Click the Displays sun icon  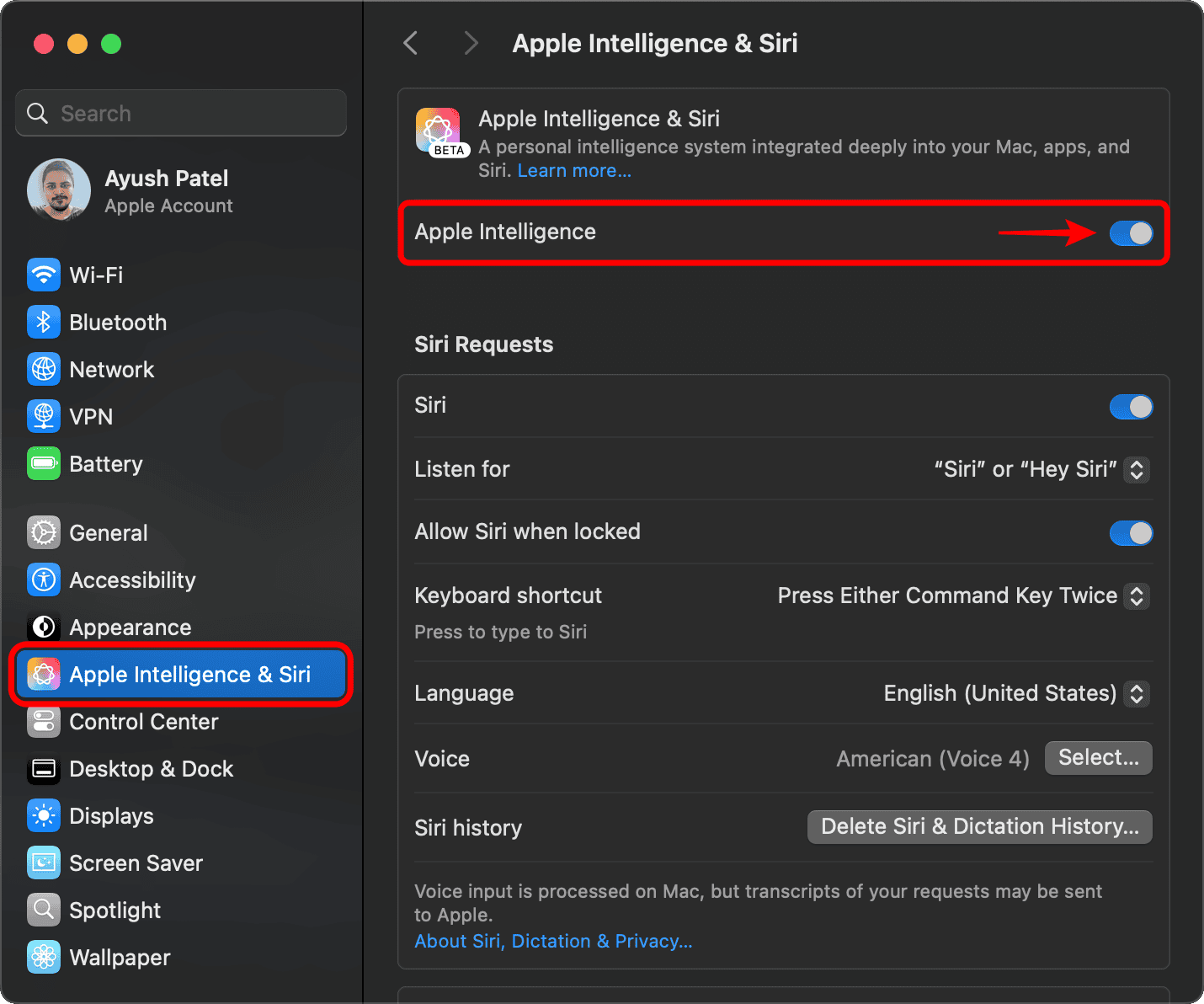point(44,815)
